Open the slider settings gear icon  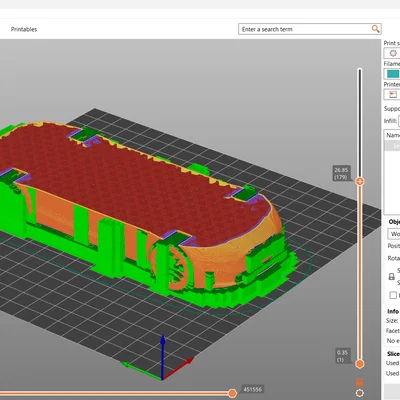pos(360,393)
